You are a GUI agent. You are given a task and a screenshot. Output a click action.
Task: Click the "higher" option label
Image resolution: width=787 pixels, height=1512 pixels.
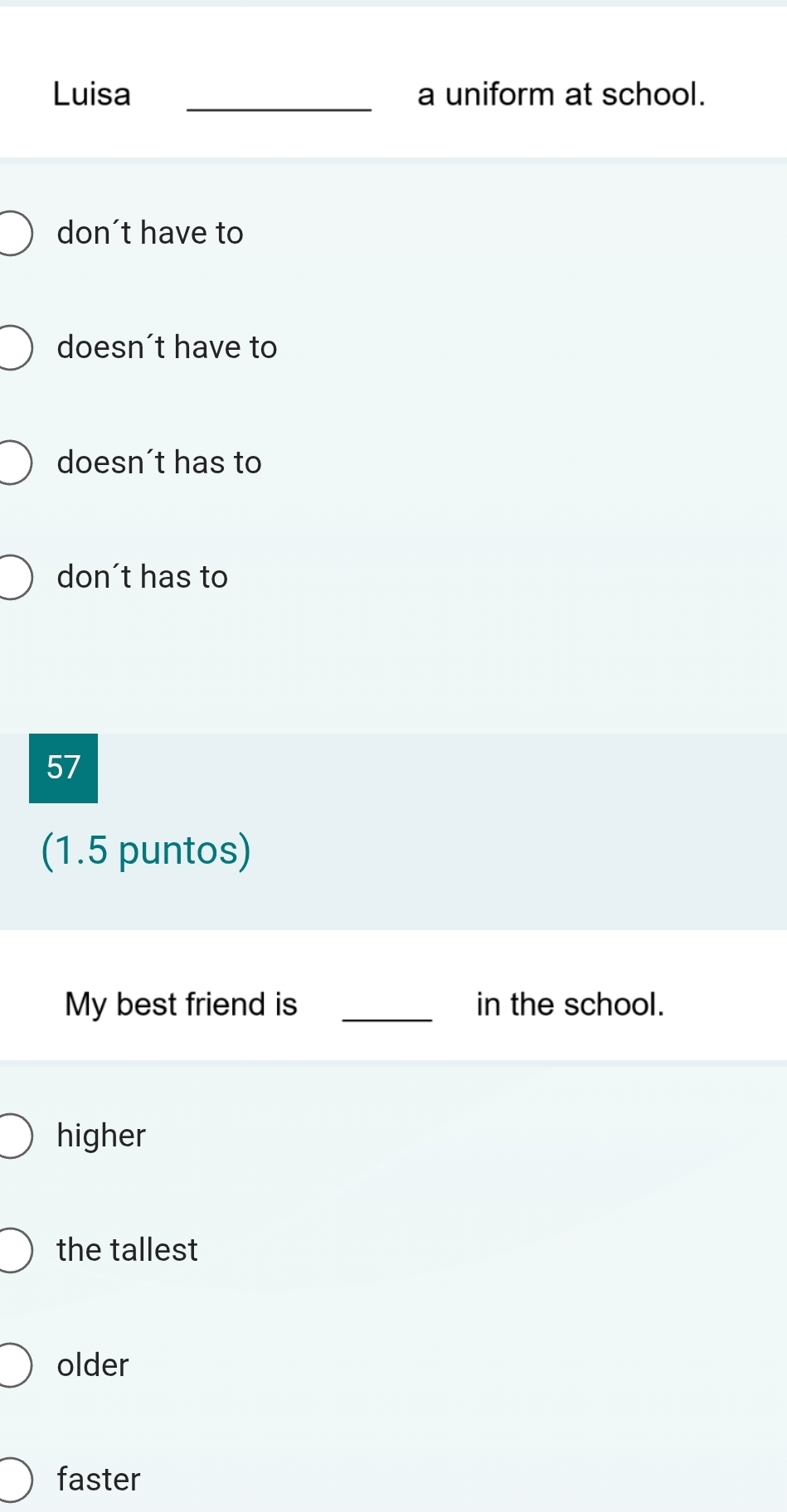click(101, 1136)
